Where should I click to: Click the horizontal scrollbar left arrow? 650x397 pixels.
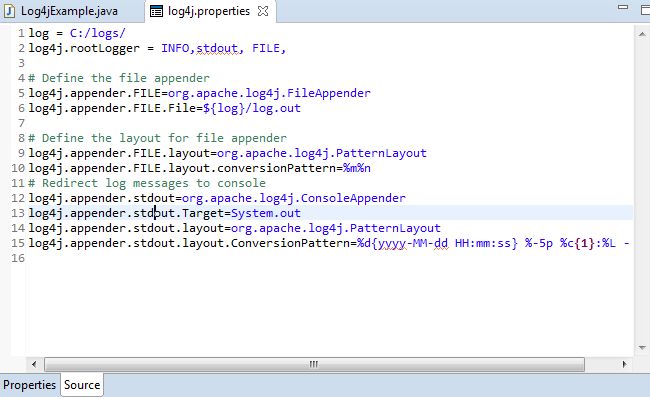34,364
